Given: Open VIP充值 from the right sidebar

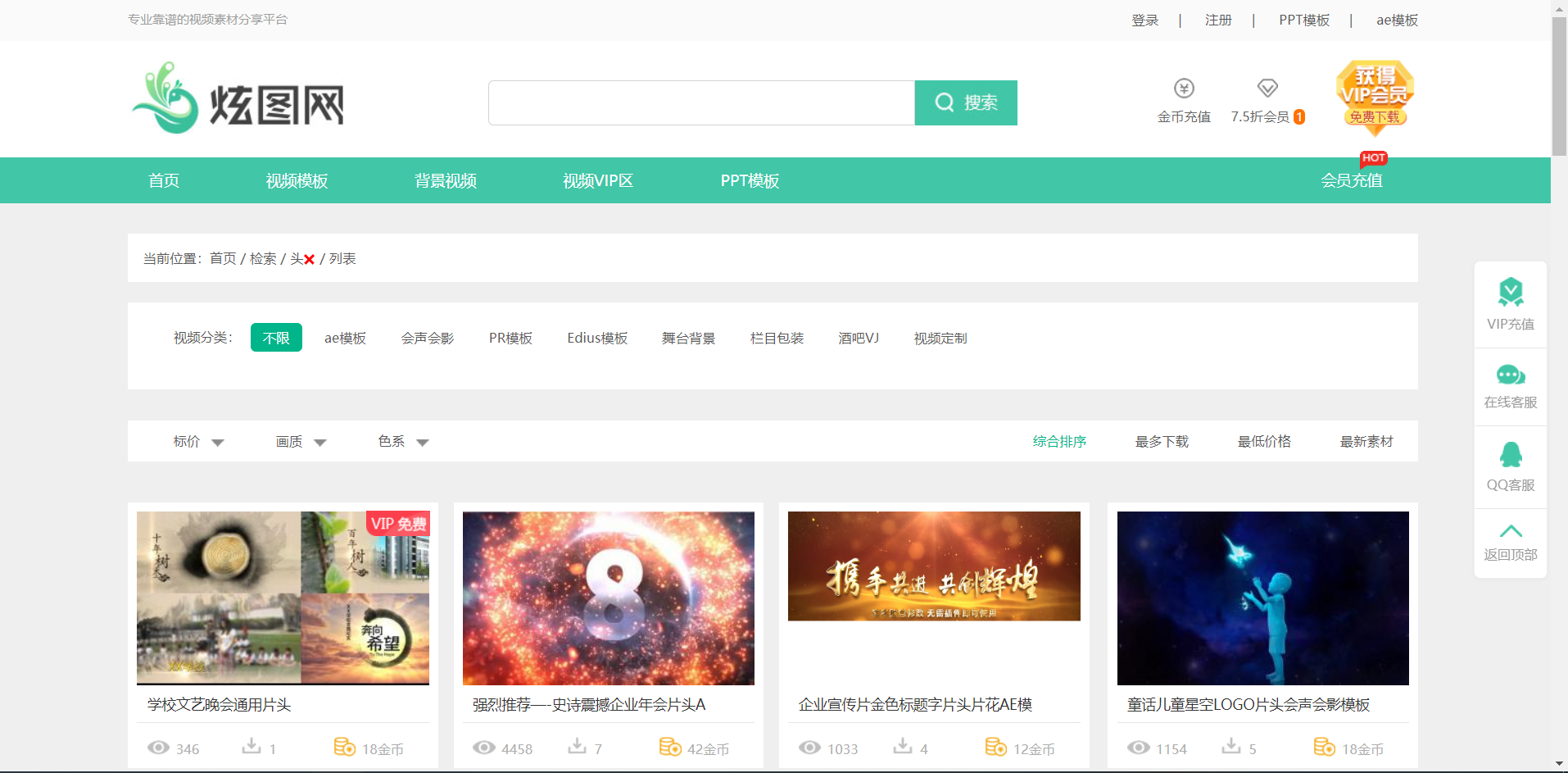Looking at the screenshot, I should (1510, 303).
